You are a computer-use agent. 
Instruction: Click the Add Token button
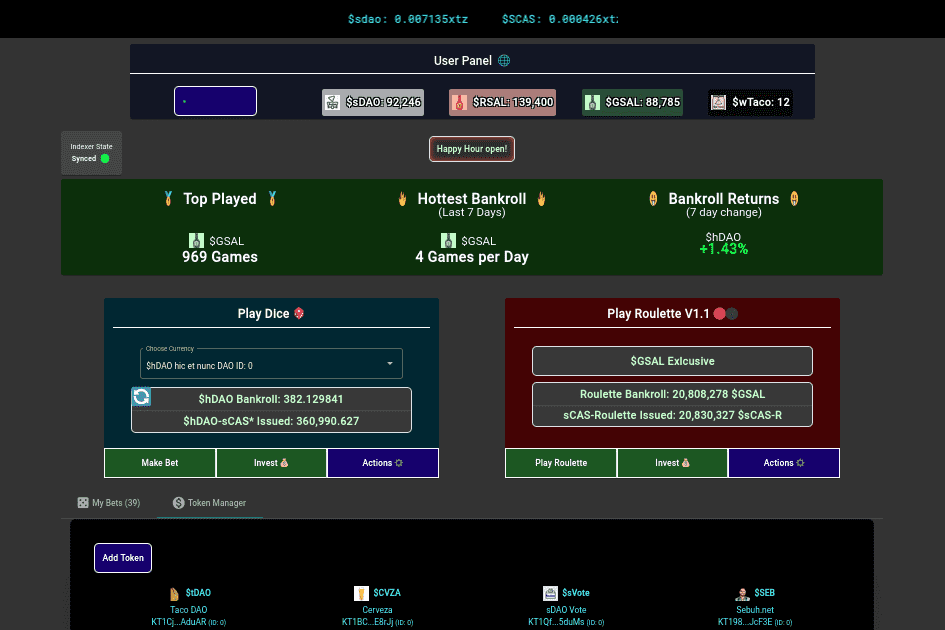pyautogui.click(x=123, y=558)
